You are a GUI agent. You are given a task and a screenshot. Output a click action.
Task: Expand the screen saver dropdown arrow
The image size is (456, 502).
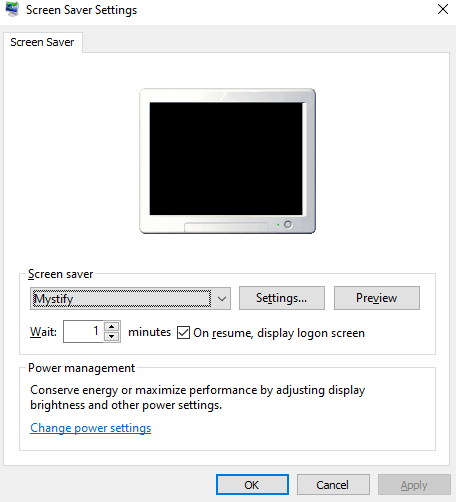tap(222, 298)
